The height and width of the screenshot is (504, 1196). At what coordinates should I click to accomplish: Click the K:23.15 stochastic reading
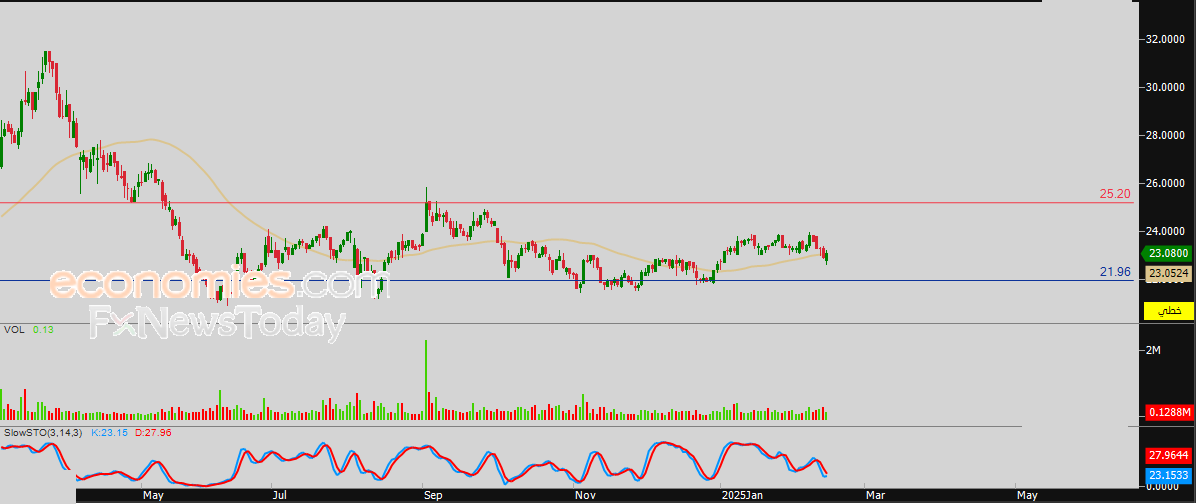pos(109,432)
